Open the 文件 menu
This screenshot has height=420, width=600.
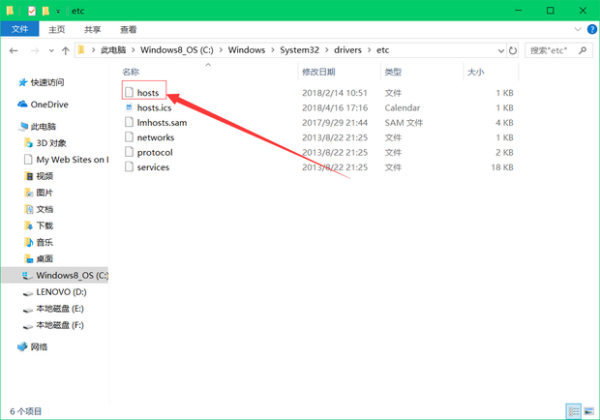pyautogui.click(x=19, y=30)
